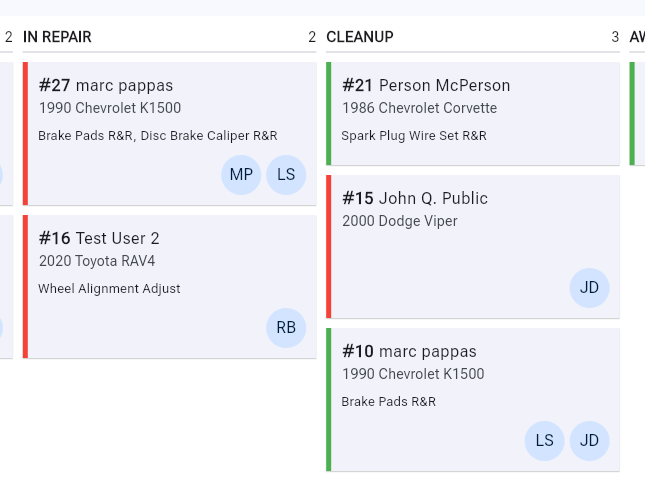645x499 pixels.
Task: Click the LS avatar on card #27
Action: click(286, 175)
